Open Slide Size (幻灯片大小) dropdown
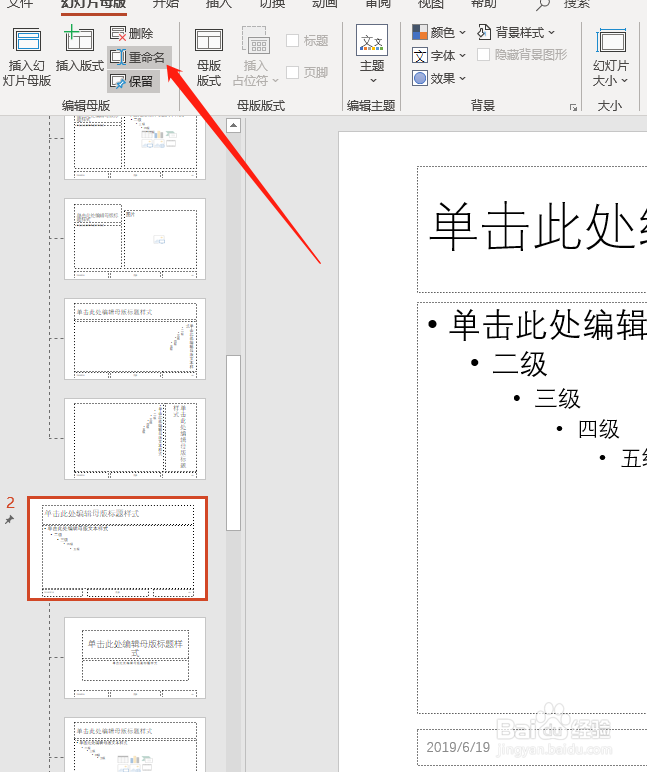This screenshot has height=772, width=647. pos(611,57)
